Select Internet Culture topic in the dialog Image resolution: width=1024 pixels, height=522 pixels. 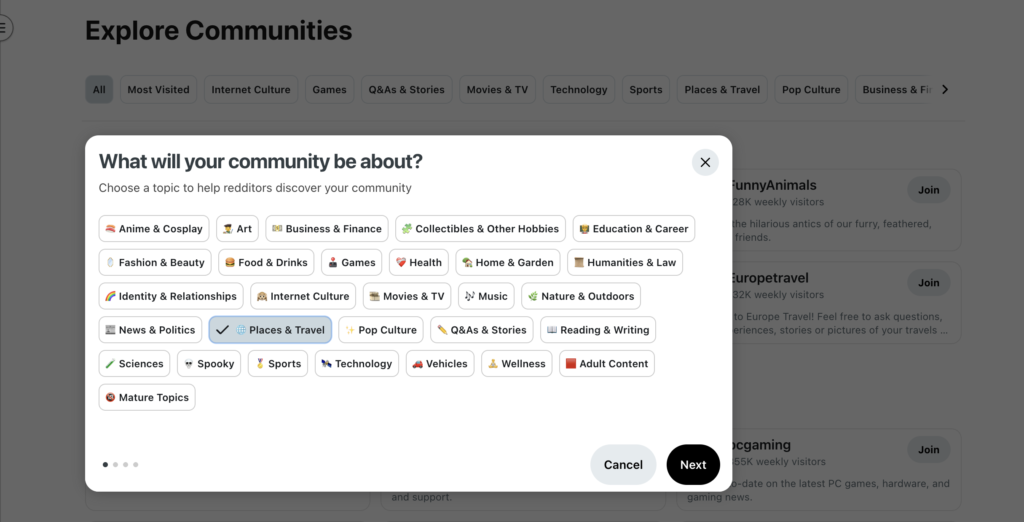(303, 296)
